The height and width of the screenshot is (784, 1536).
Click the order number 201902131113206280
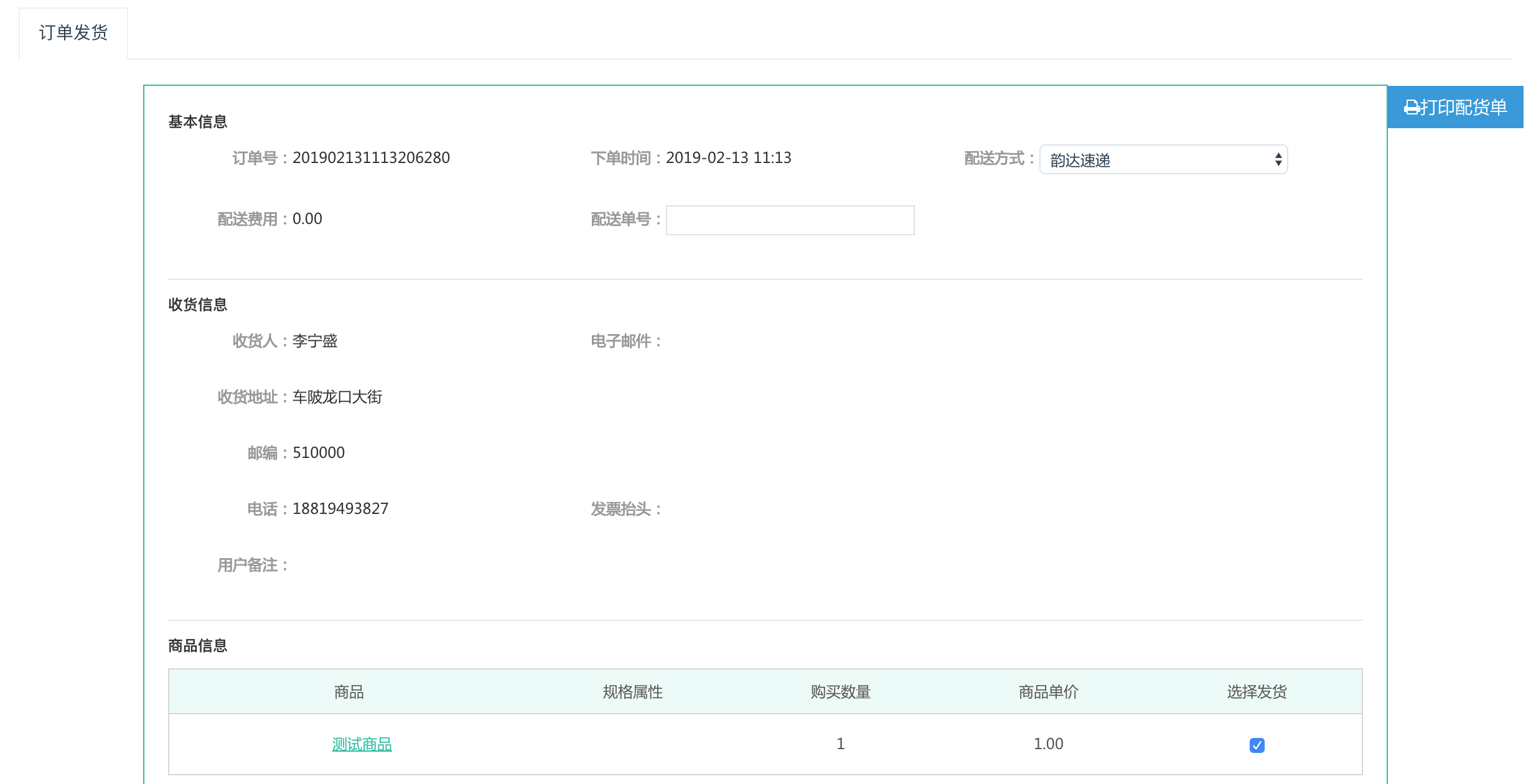click(x=371, y=158)
